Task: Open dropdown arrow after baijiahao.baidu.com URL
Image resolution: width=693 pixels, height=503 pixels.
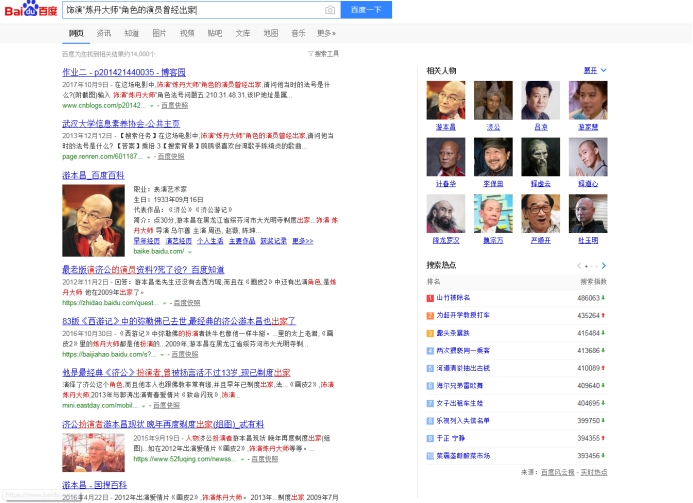Action: 162,354
